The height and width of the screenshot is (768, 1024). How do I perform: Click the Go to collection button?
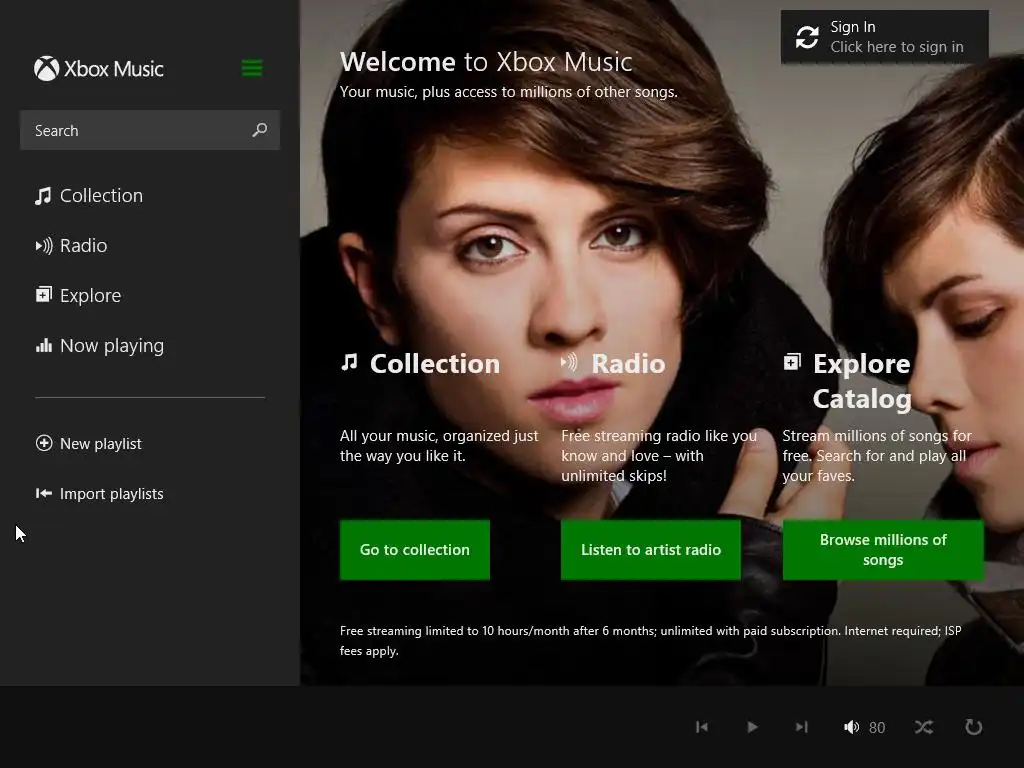click(415, 550)
